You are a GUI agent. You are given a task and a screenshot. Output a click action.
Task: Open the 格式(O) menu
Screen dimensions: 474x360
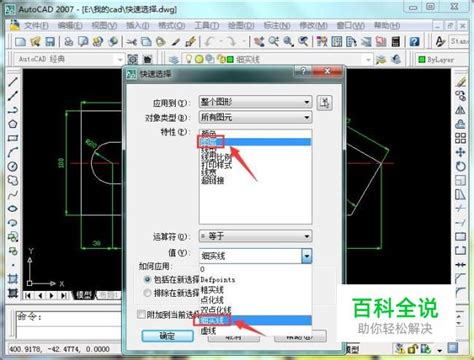[172, 26]
